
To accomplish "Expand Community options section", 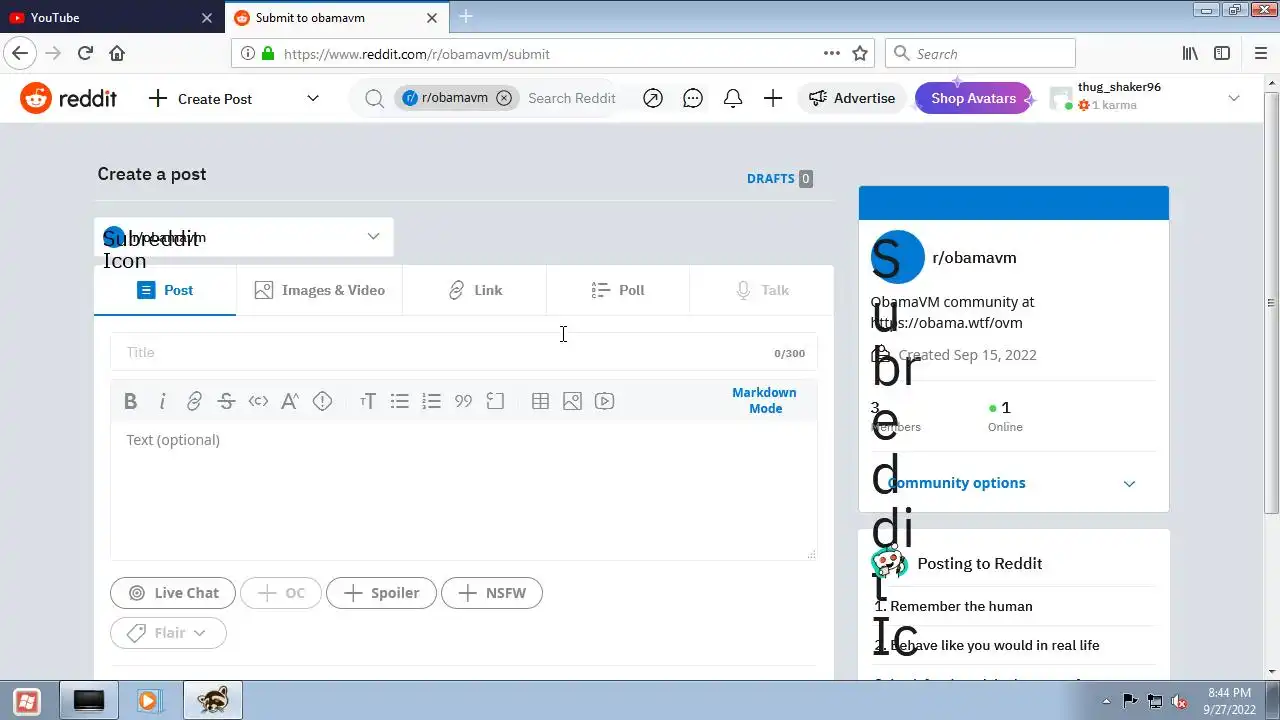I will click(x=1013, y=483).
